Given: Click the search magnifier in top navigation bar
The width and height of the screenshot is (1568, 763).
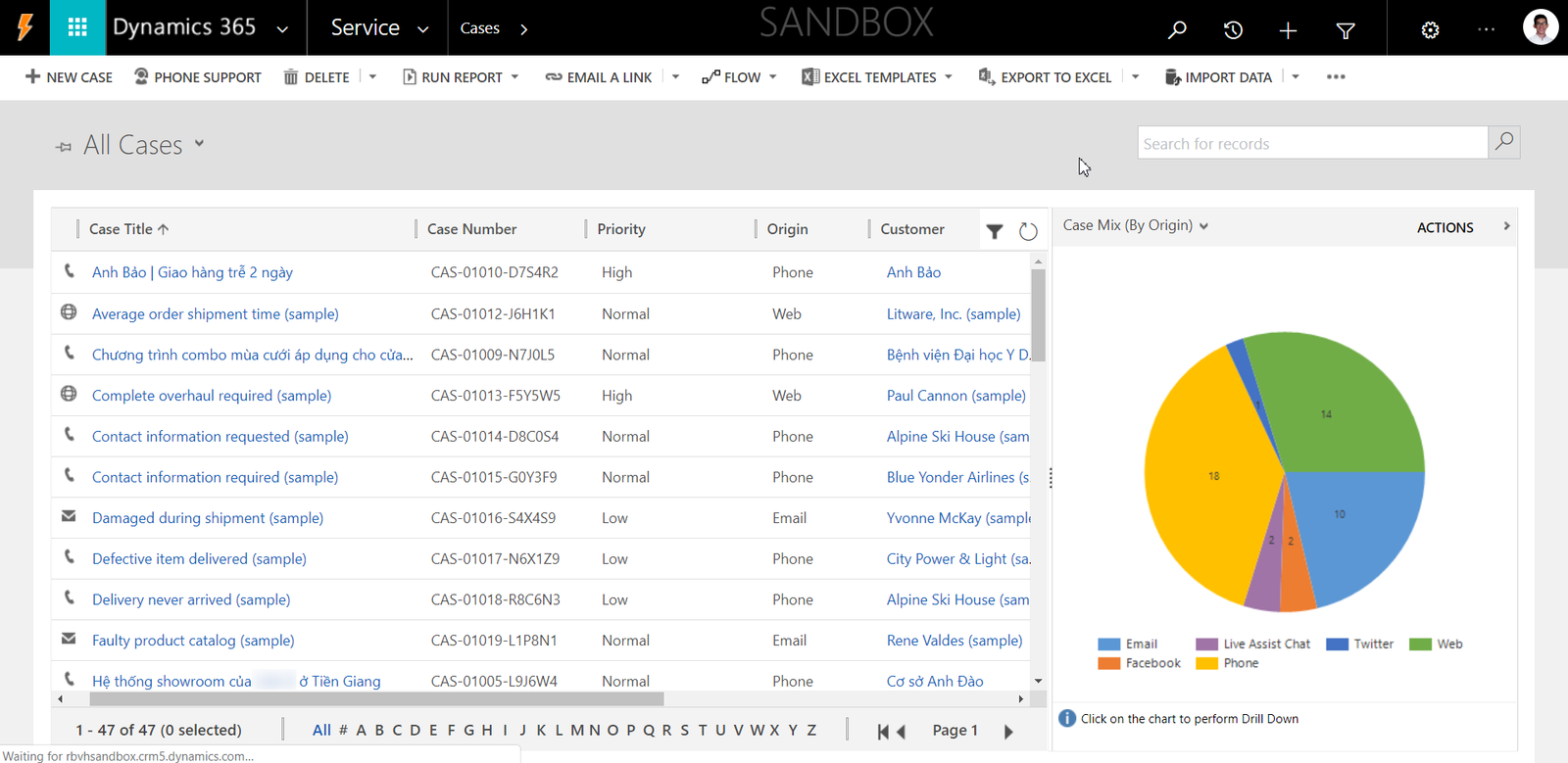Looking at the screenshot, I should [x=1177, y=29].
